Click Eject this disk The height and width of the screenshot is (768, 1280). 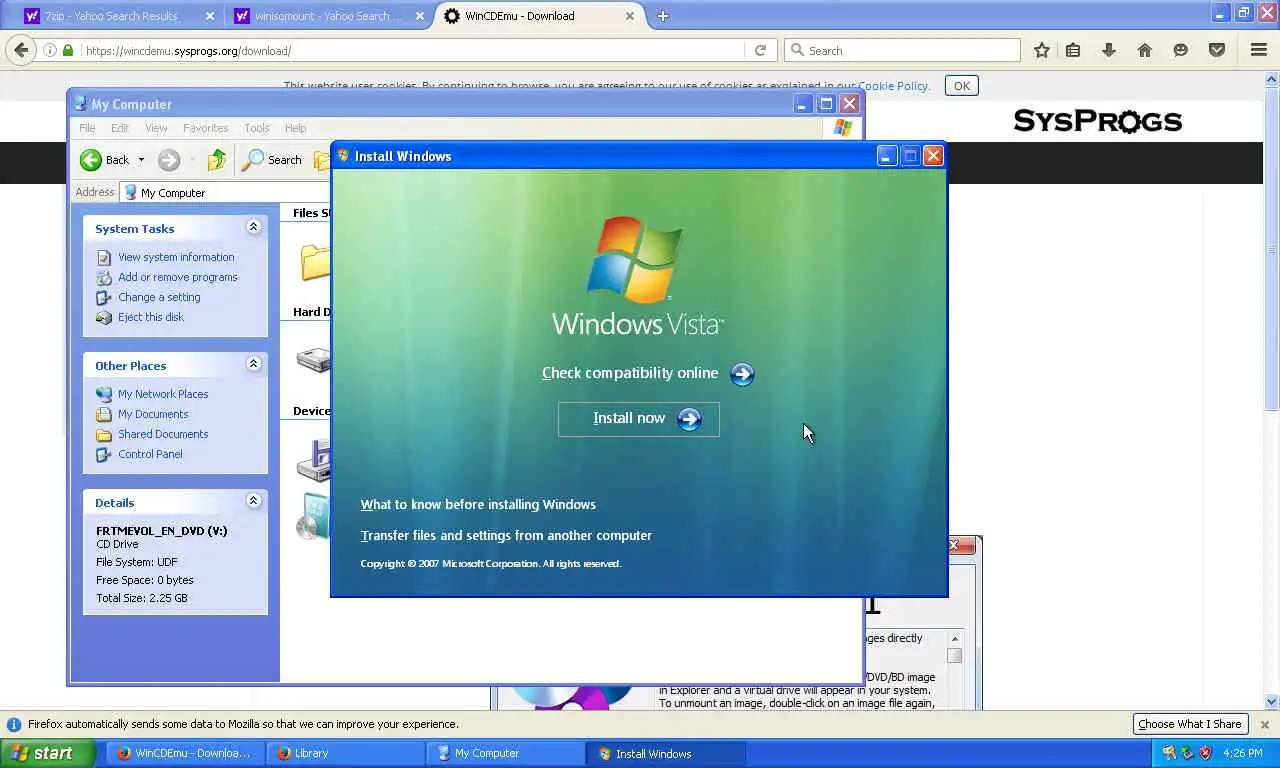tap(151, 317)
